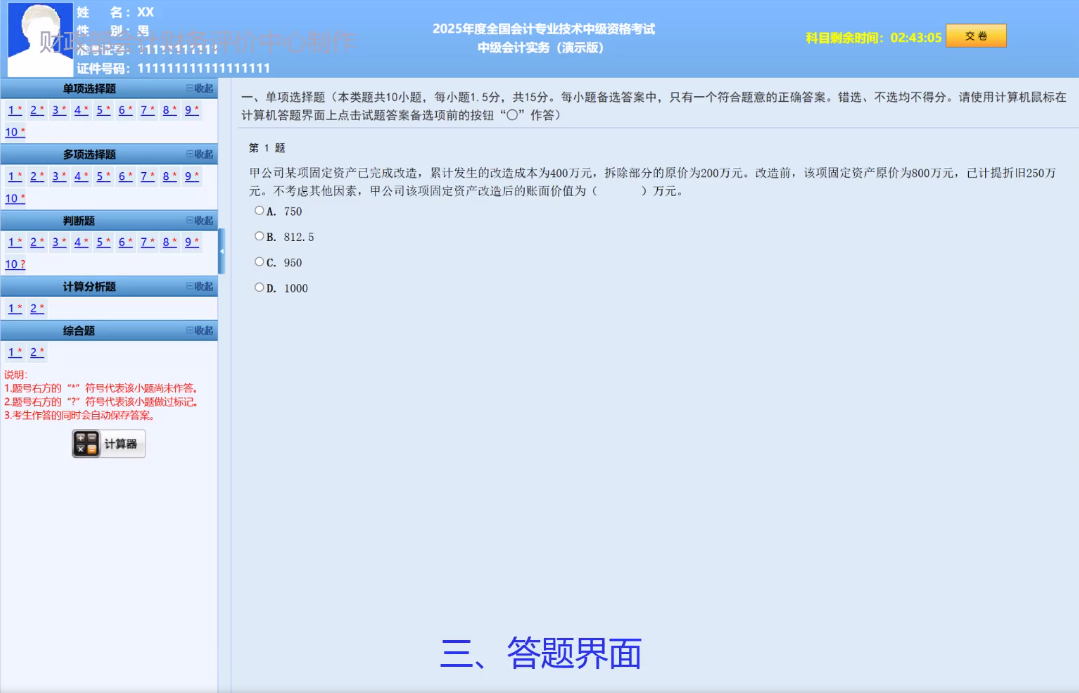Open question 1 of 综合题
1079x693 pixels.
11,352
